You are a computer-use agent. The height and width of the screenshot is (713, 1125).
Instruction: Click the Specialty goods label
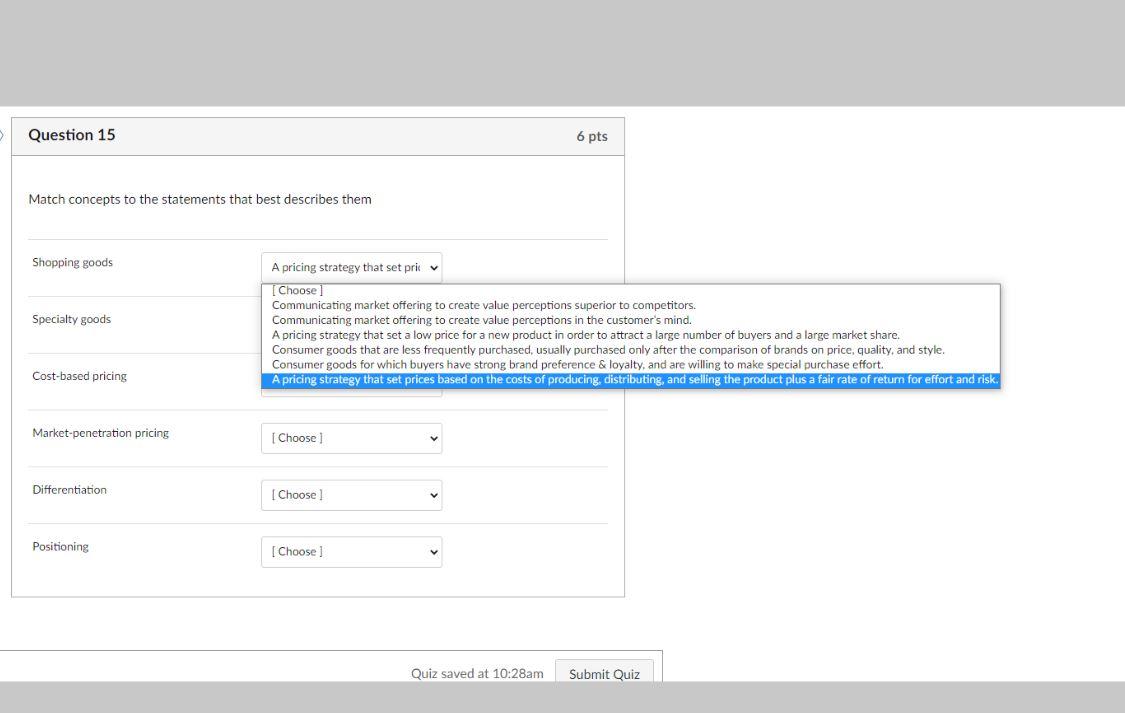click(72, 319)
